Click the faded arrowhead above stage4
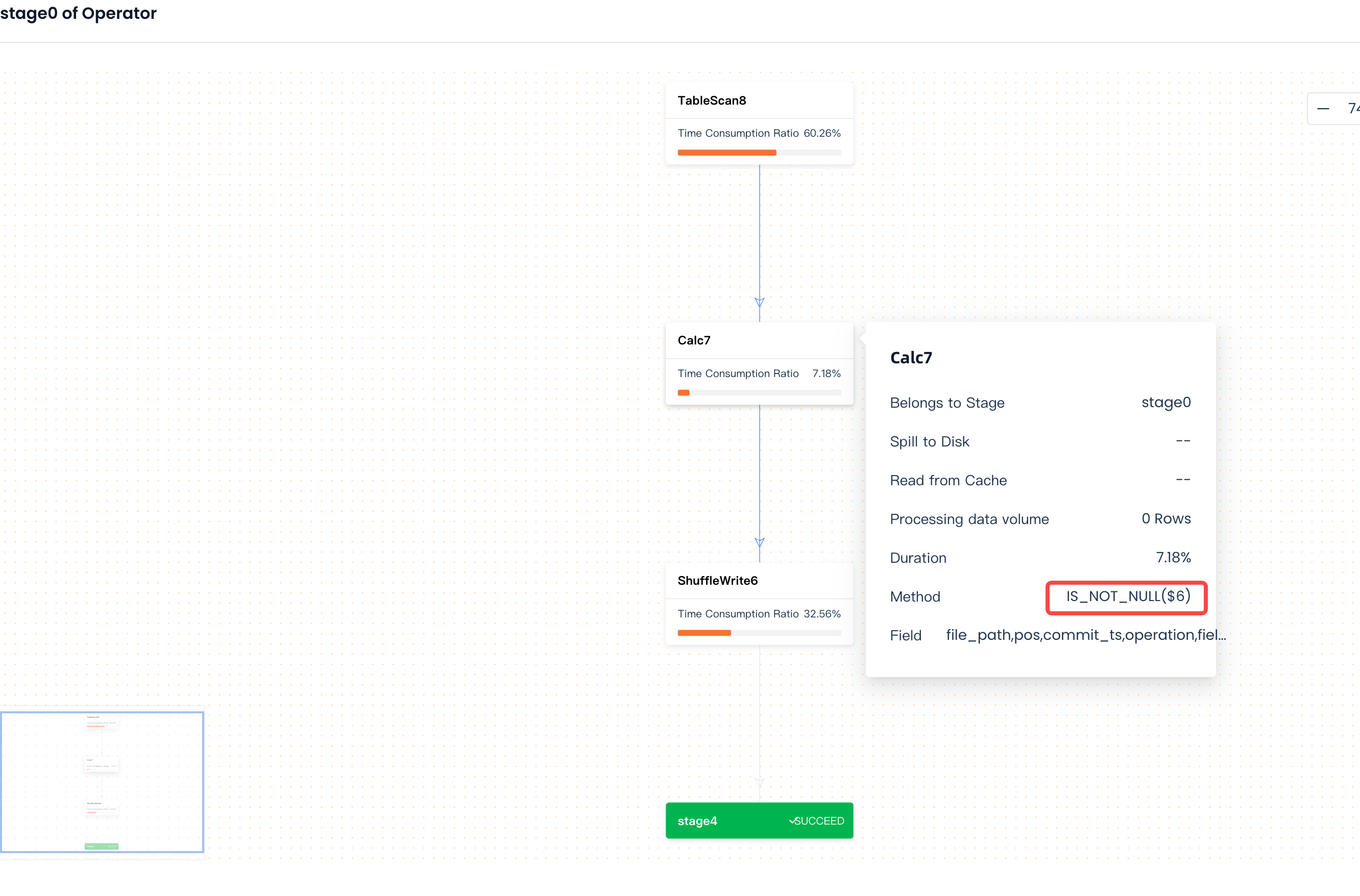This screenshot has height=896, width=1360. [759, 782]
